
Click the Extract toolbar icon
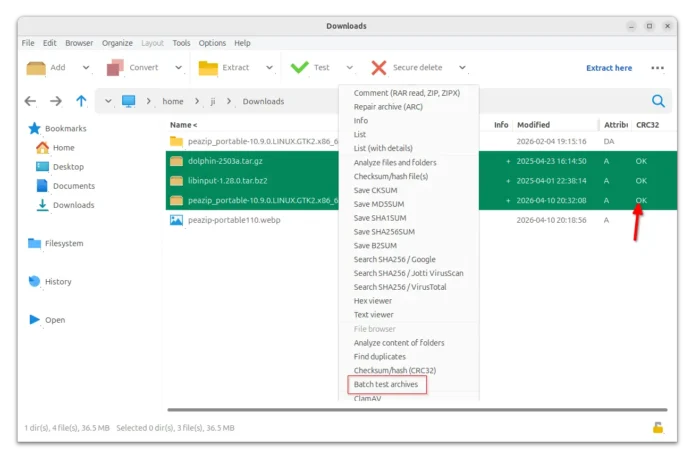click(x=208, y=68)
